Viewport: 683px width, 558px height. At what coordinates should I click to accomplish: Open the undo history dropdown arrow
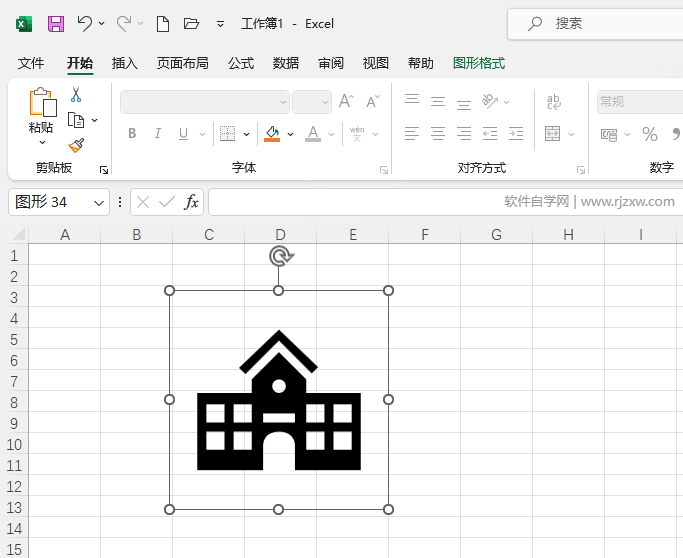[x=101, y=24]
